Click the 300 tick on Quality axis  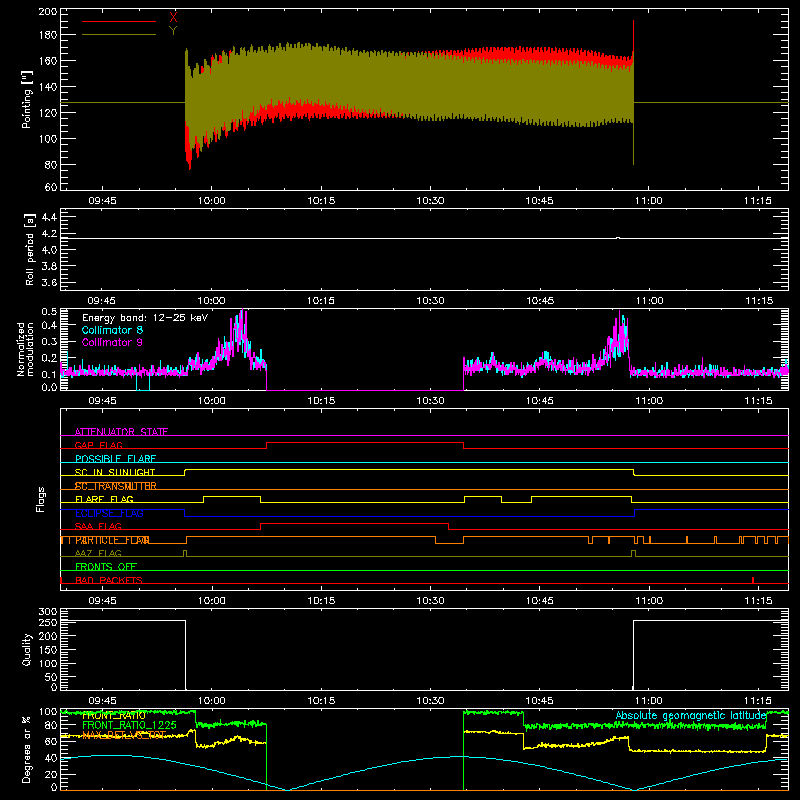[x=48, y=612]
